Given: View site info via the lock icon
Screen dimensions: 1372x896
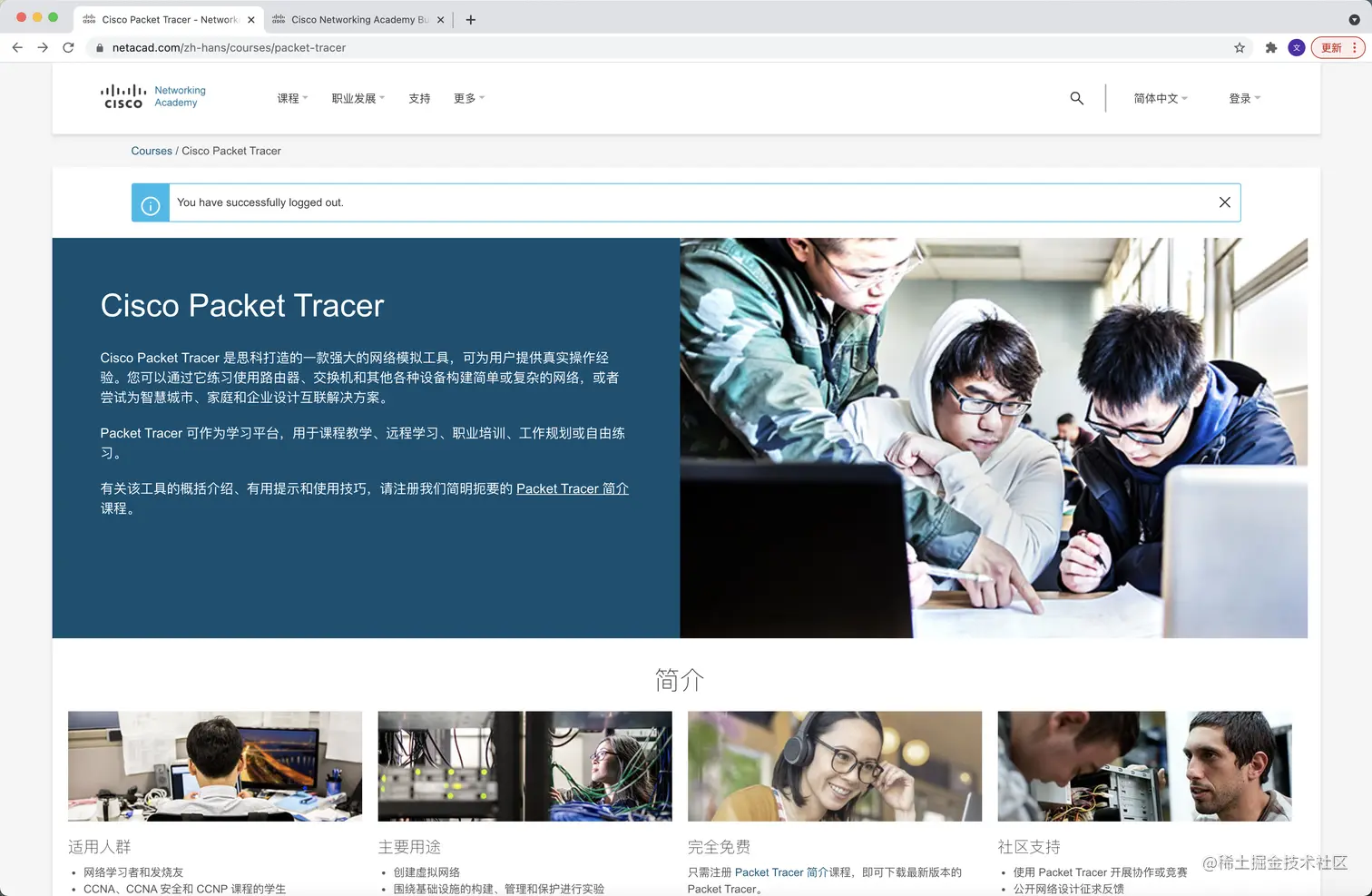Looking at the screenshot, I should [x=100, y=47].
